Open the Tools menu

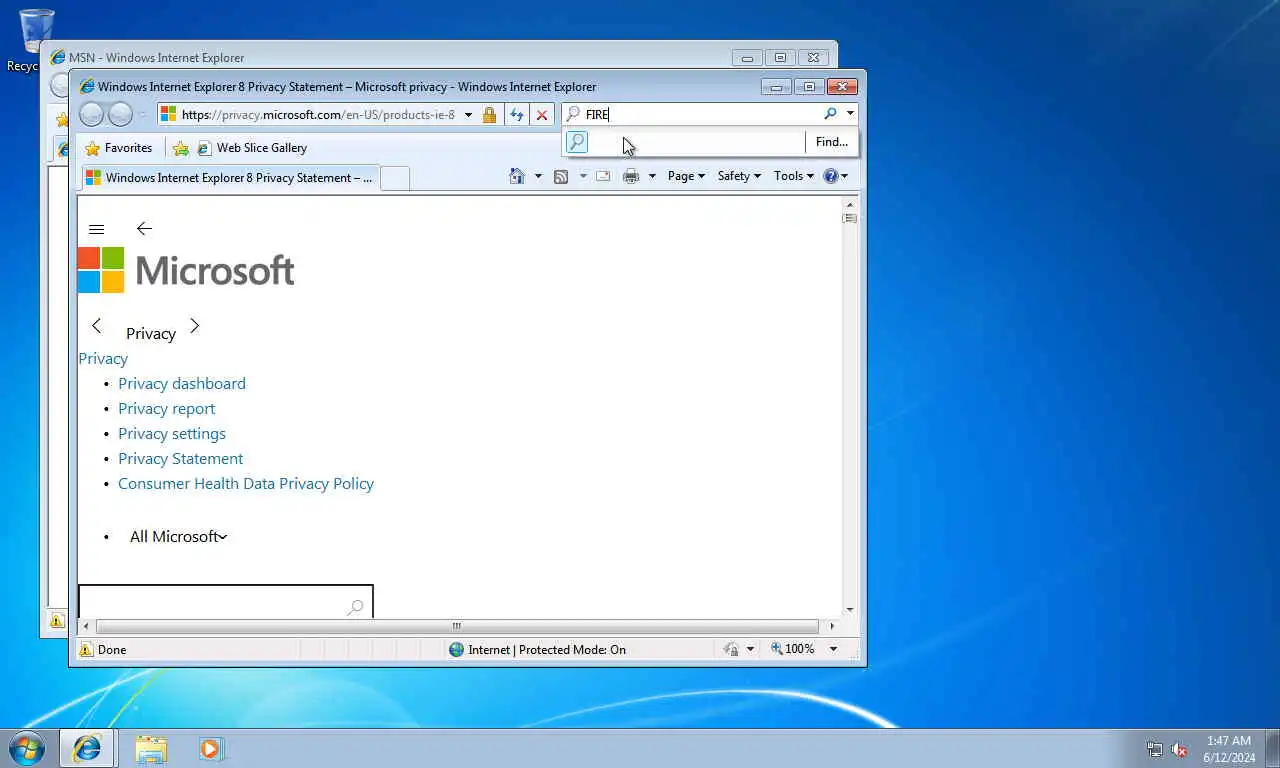[x=793, y=176]
